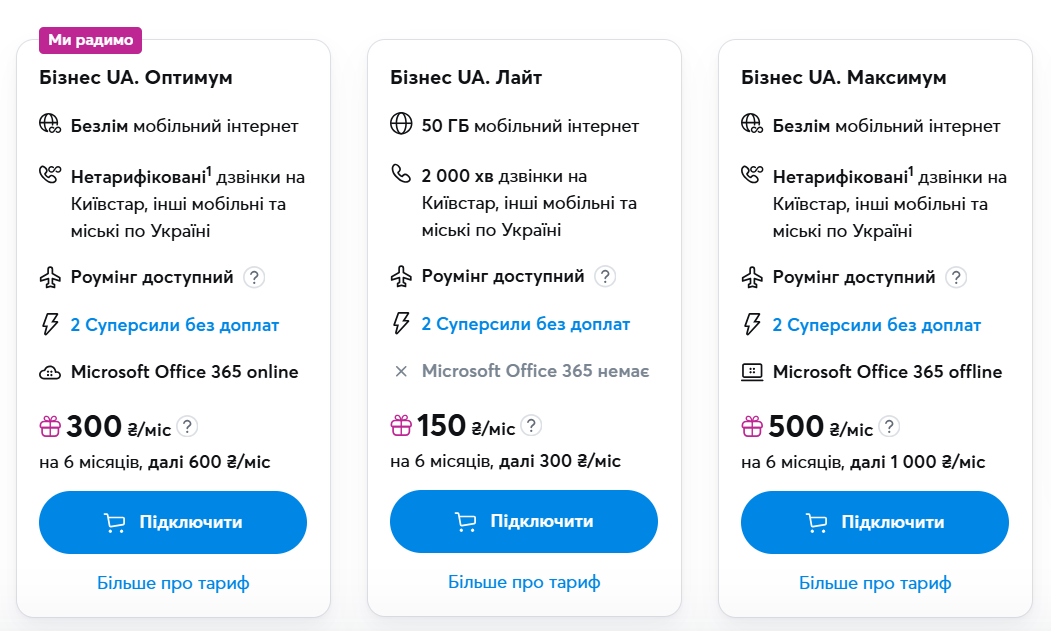Select Більше про тариф under Максимум card
This screenshot has height=631, width=1051.
pos(874,580)
